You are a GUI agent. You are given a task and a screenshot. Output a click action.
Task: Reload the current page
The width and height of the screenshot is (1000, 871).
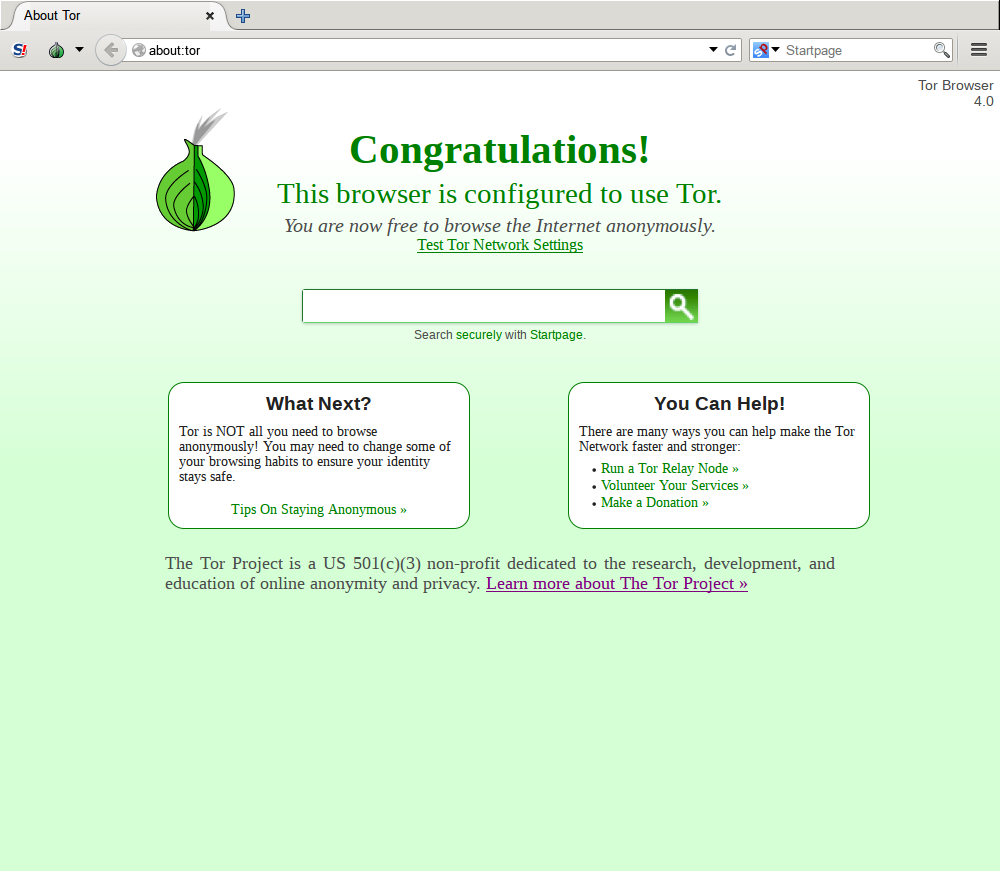[x=730, y=50]
